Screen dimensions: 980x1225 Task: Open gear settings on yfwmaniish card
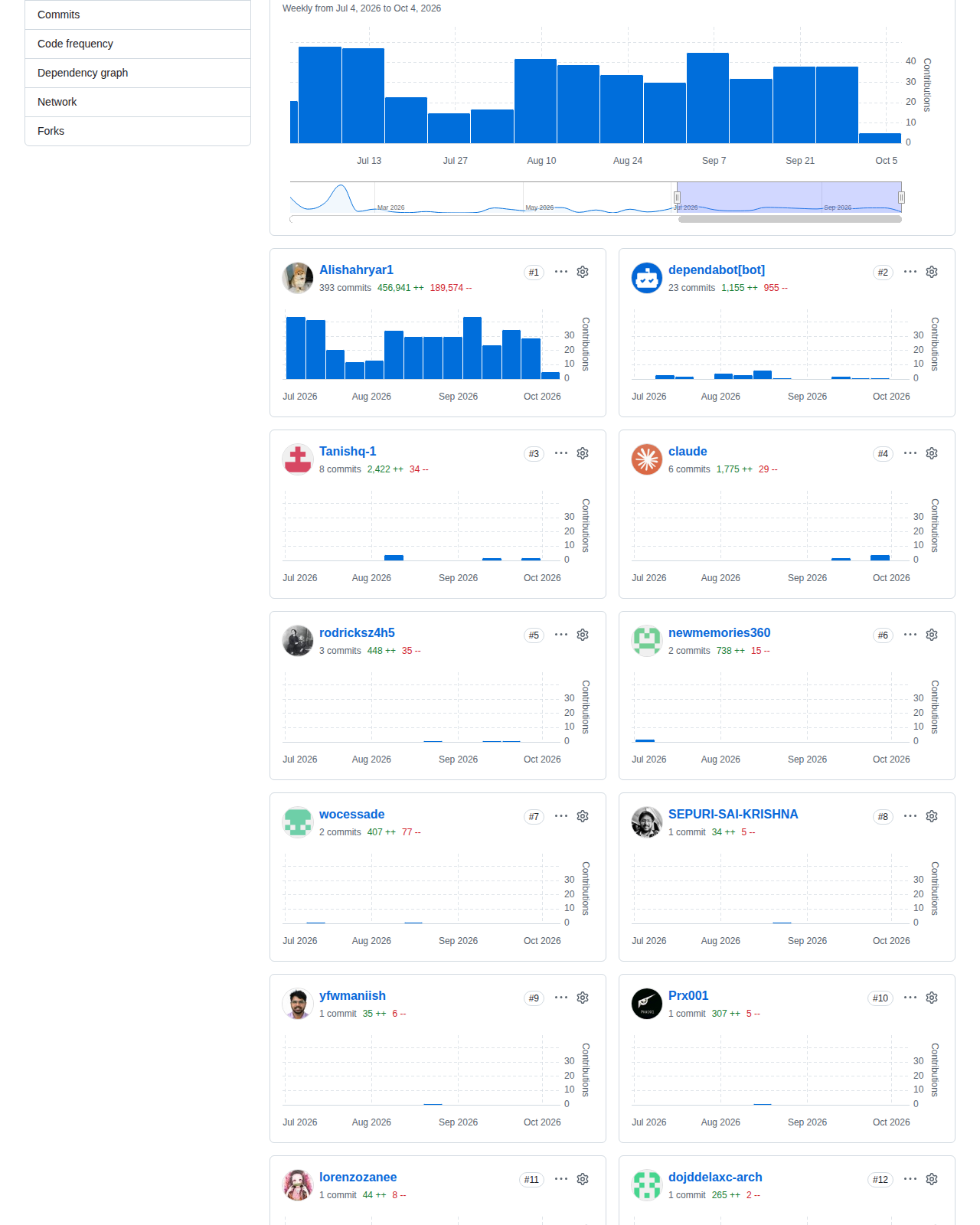[x=583, y=998]
